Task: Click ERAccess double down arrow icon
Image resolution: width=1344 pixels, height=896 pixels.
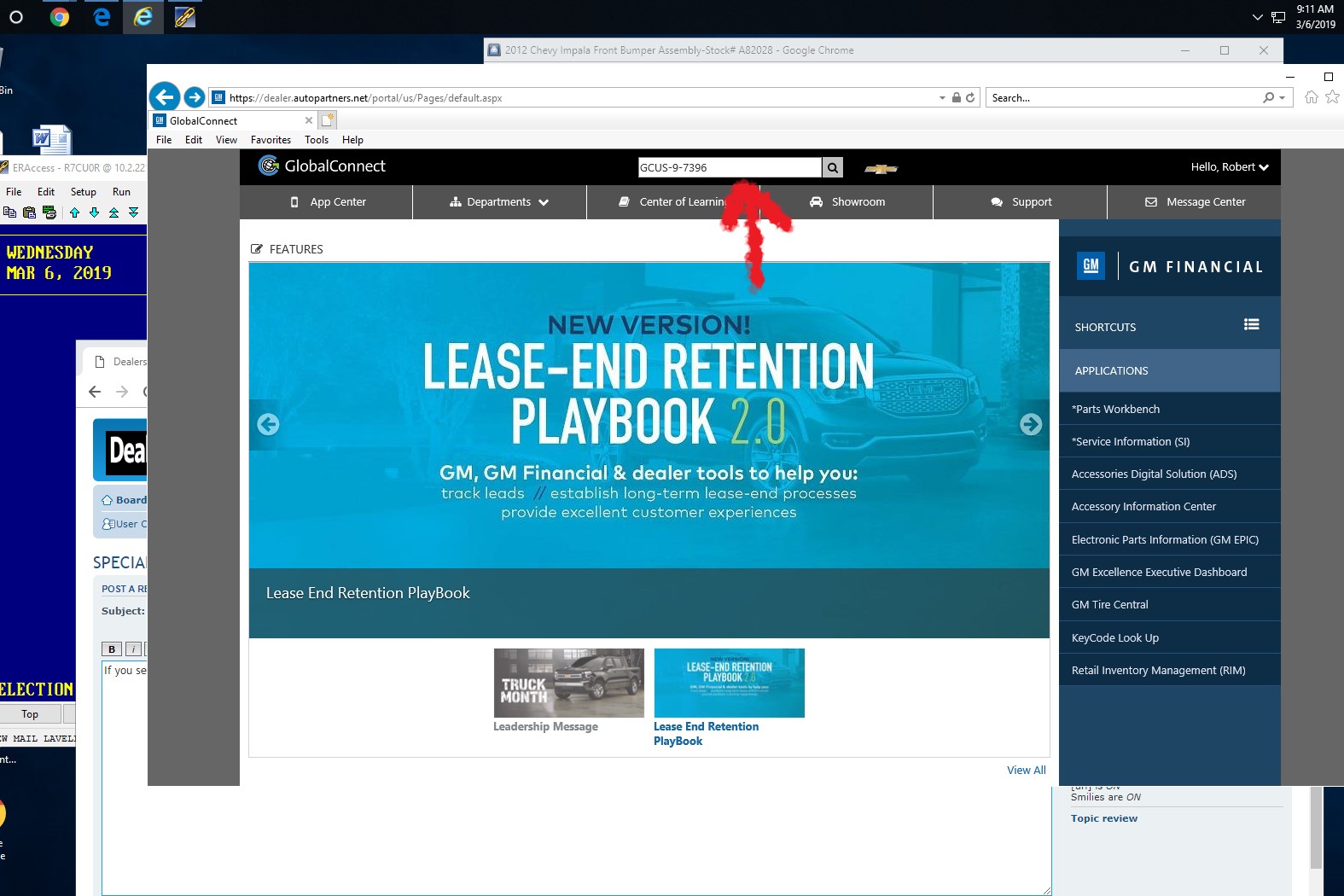Action: point(133,212)
